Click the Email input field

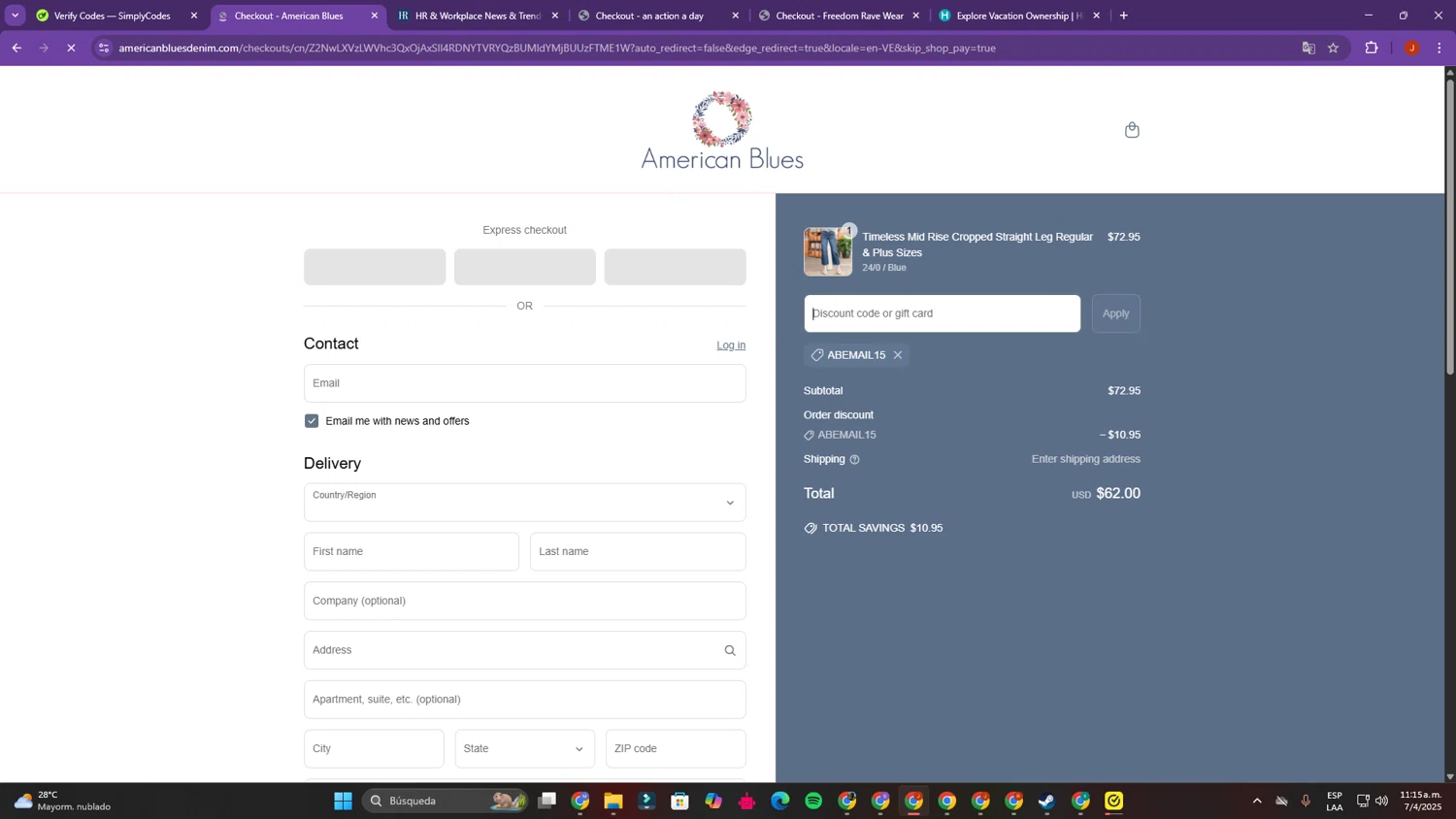(x=525, y=383)
